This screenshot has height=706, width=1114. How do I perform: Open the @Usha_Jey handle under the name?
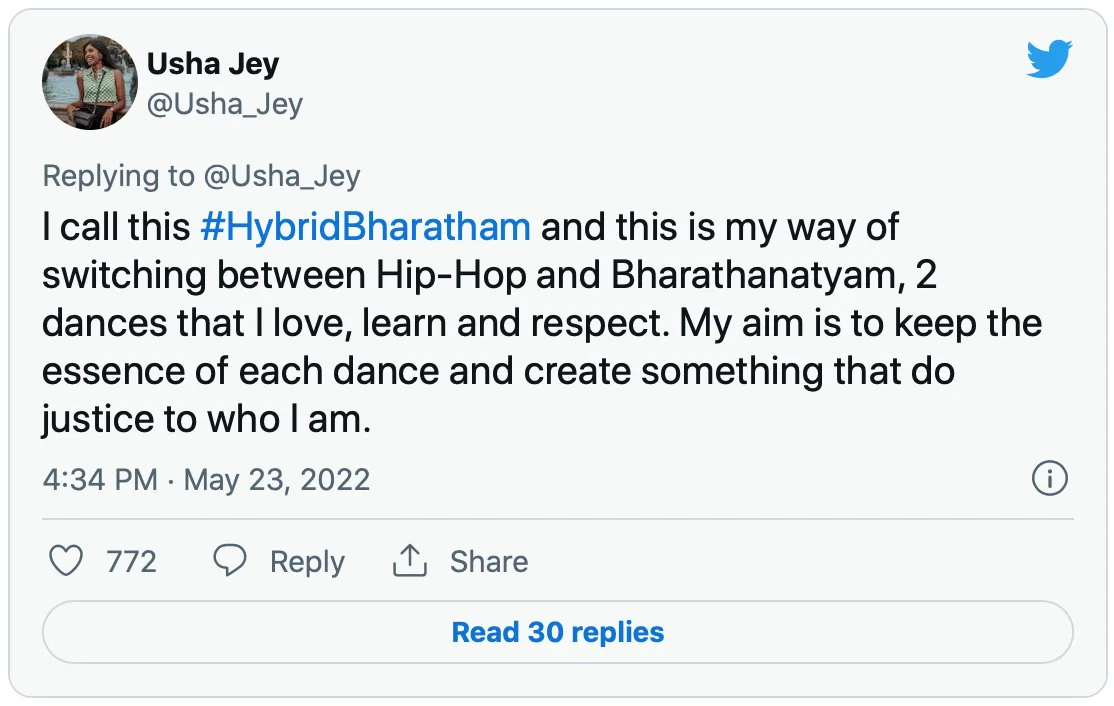224,104
